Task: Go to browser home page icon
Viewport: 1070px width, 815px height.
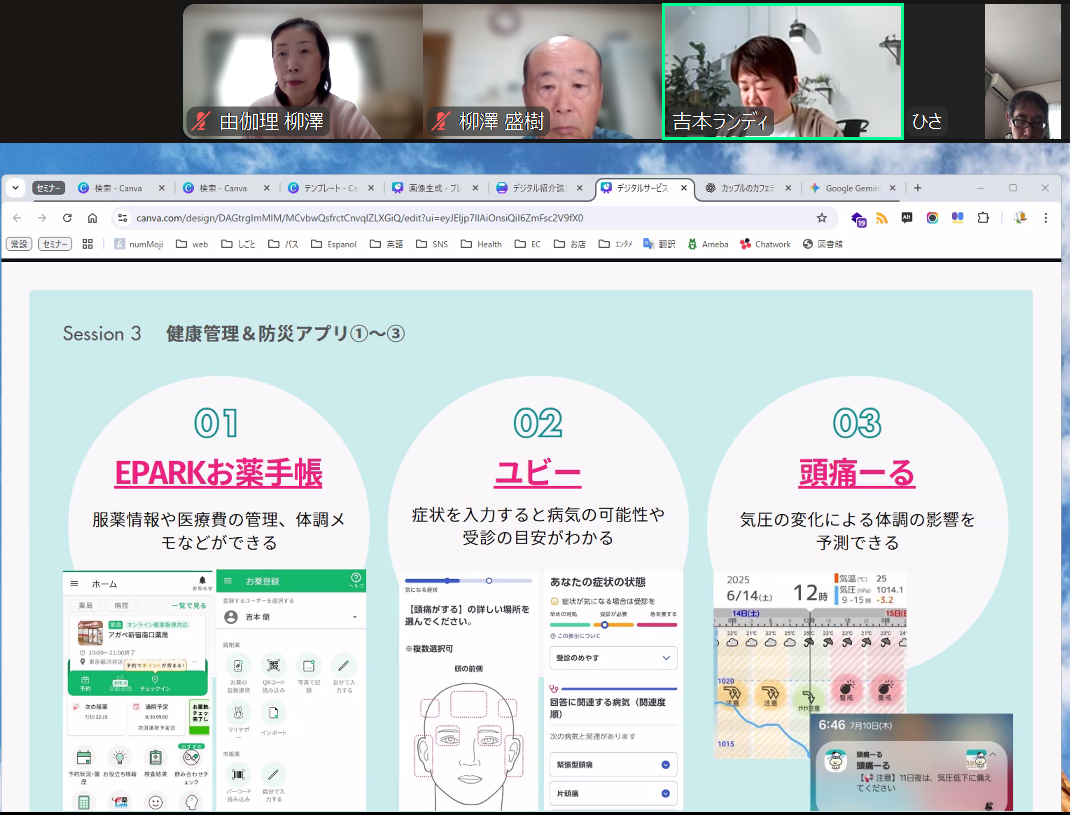Action: coord(92,218)
